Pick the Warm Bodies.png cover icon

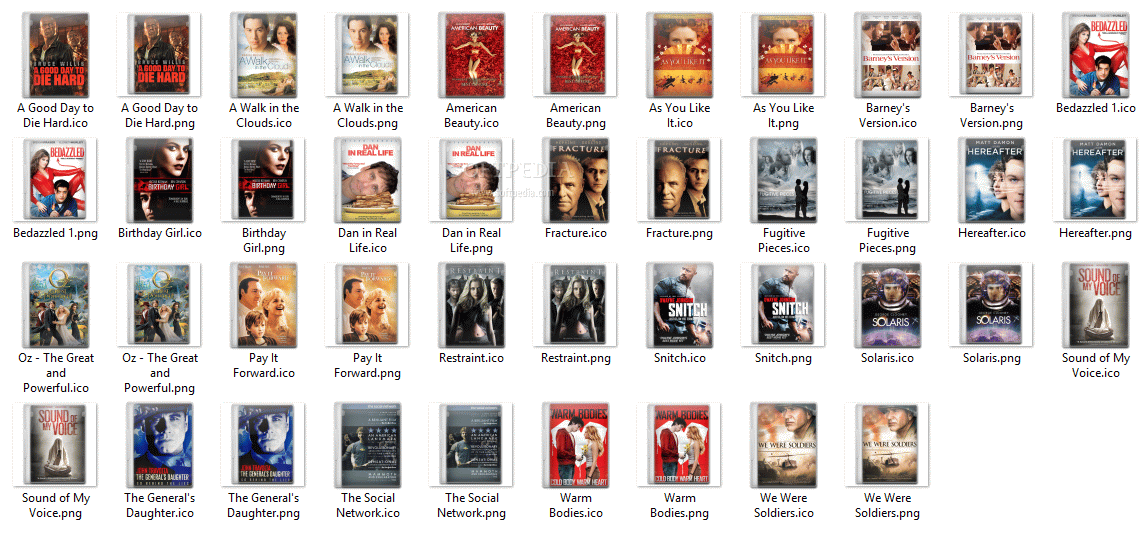[x=680, y=445]
